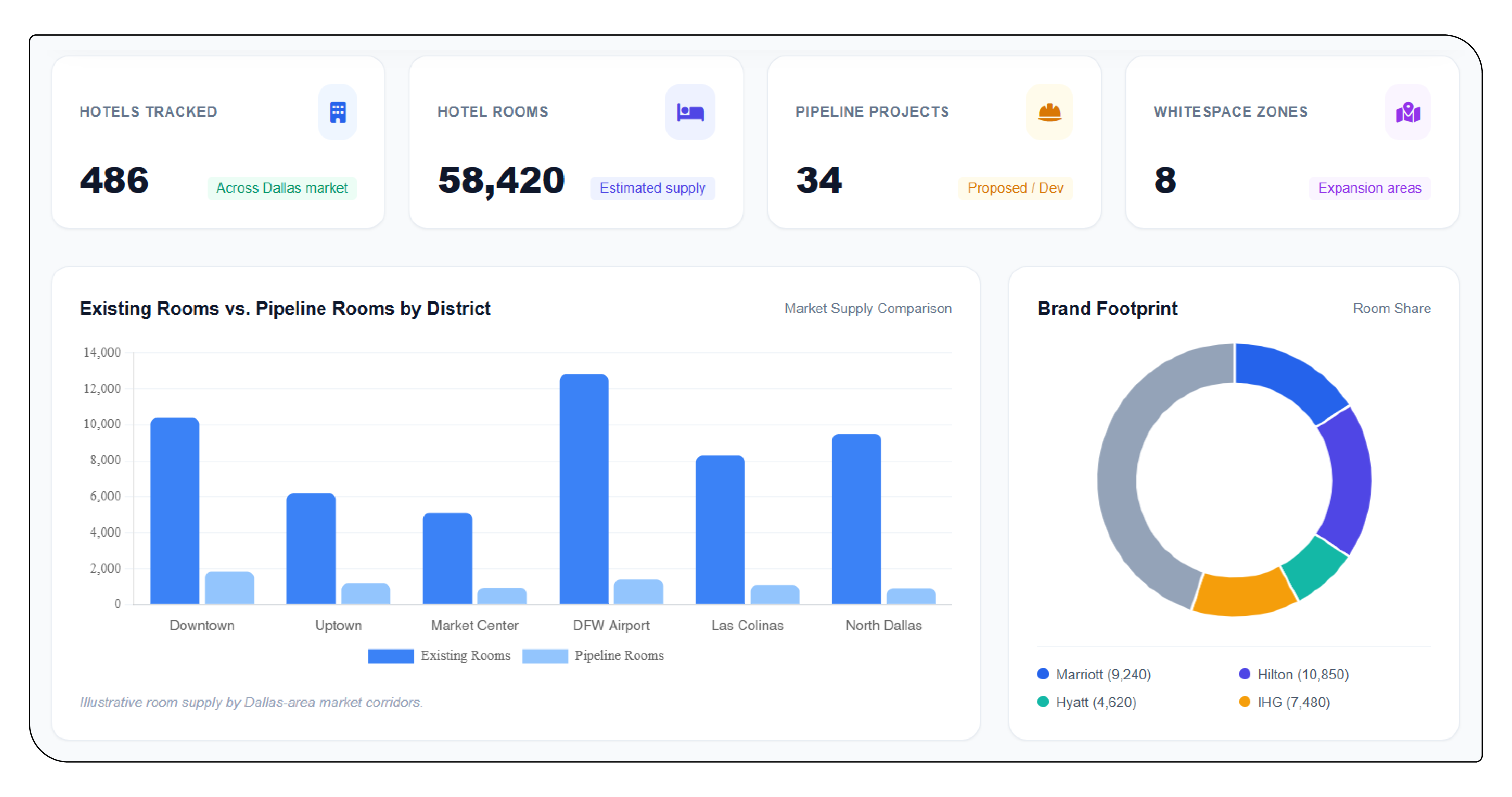1512x797 pixels.
Task: Click 'Existing Rooms vs. Pipeline Rooms by District' title
Action: click(x=285, y=309)
